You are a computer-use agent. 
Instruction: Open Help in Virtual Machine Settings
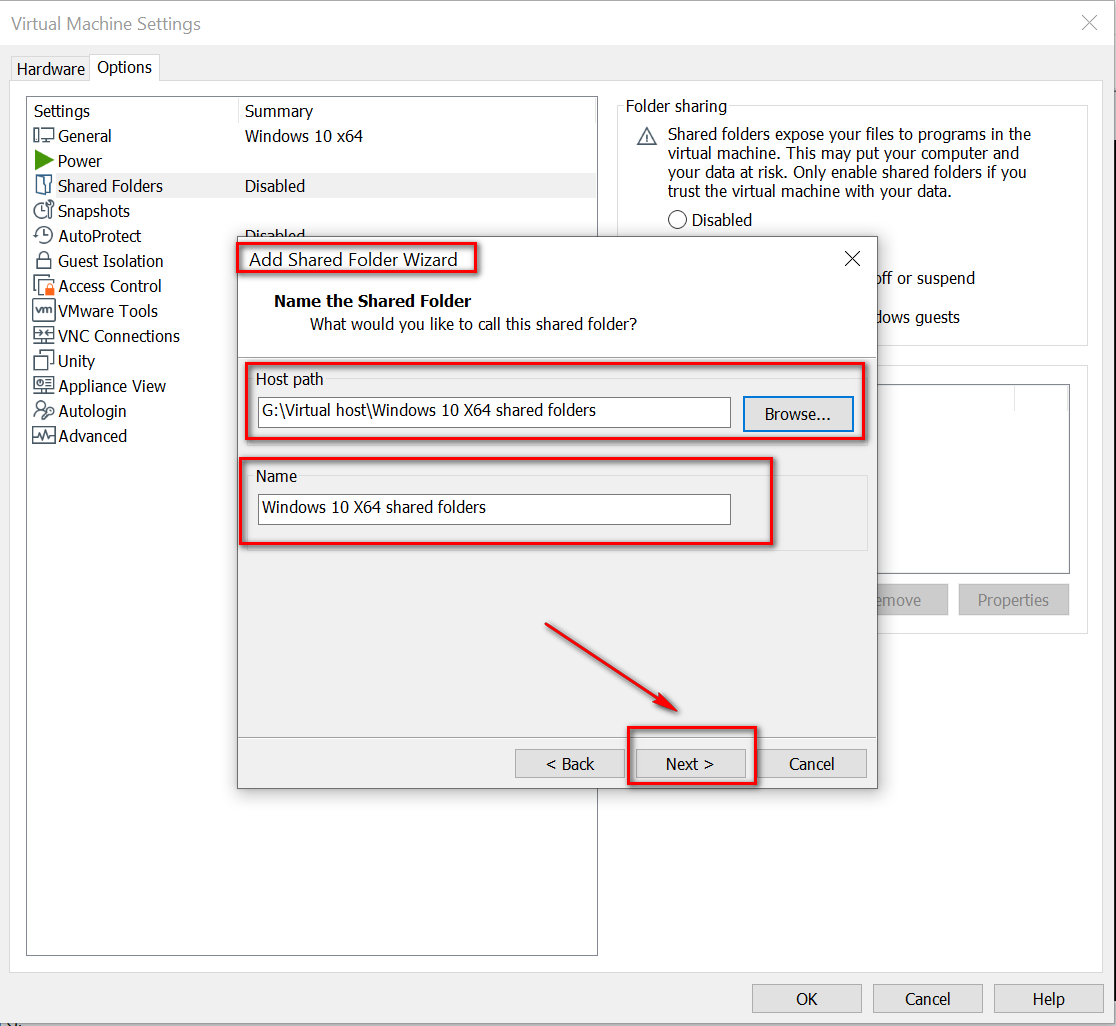(1048, 999)
